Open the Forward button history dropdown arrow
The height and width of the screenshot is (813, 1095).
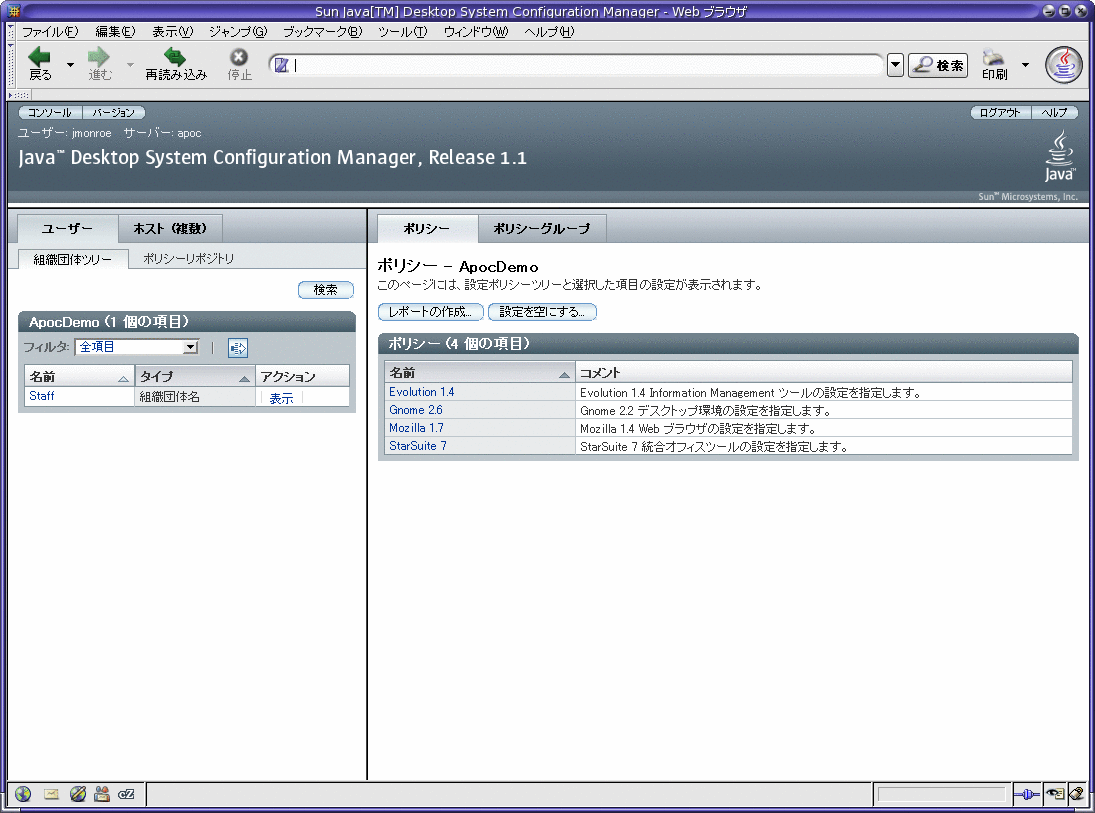130,65
